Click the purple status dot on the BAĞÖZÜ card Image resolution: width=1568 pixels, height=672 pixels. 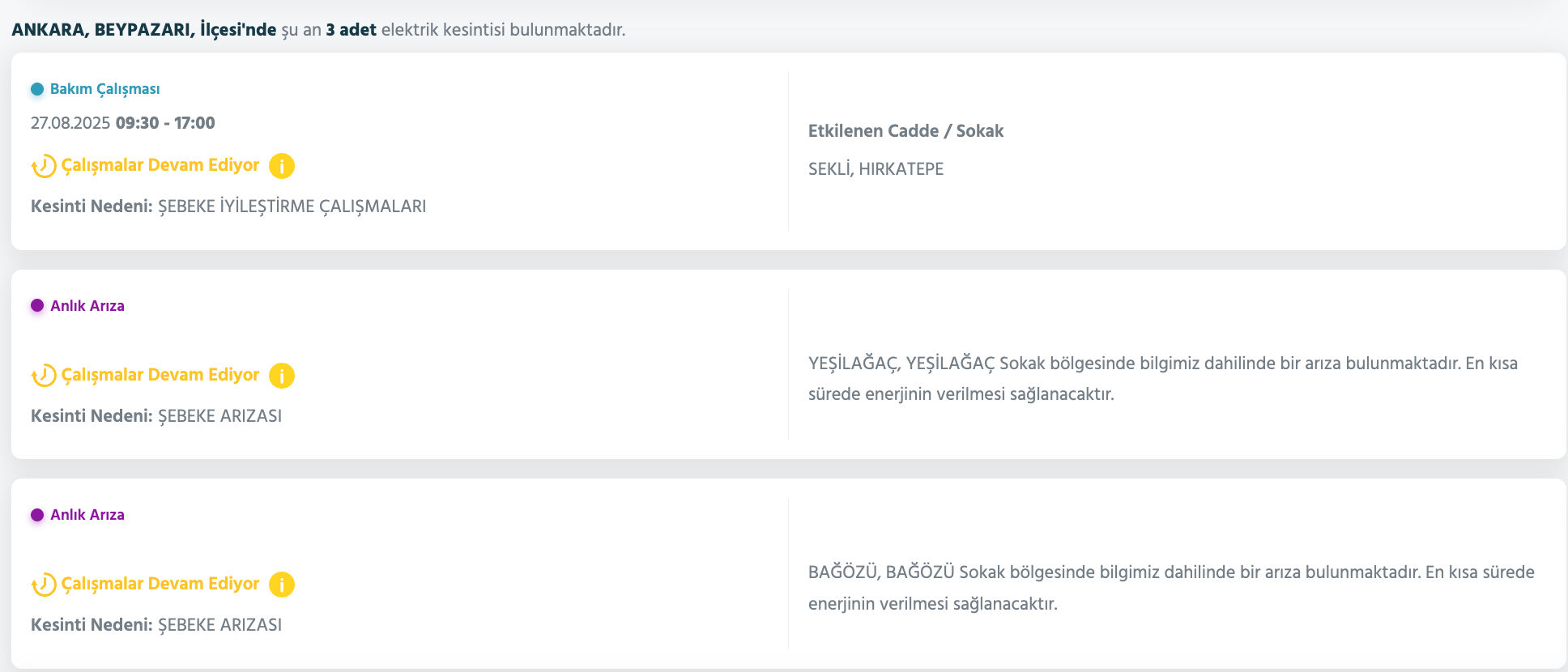[x=36, y=514]
